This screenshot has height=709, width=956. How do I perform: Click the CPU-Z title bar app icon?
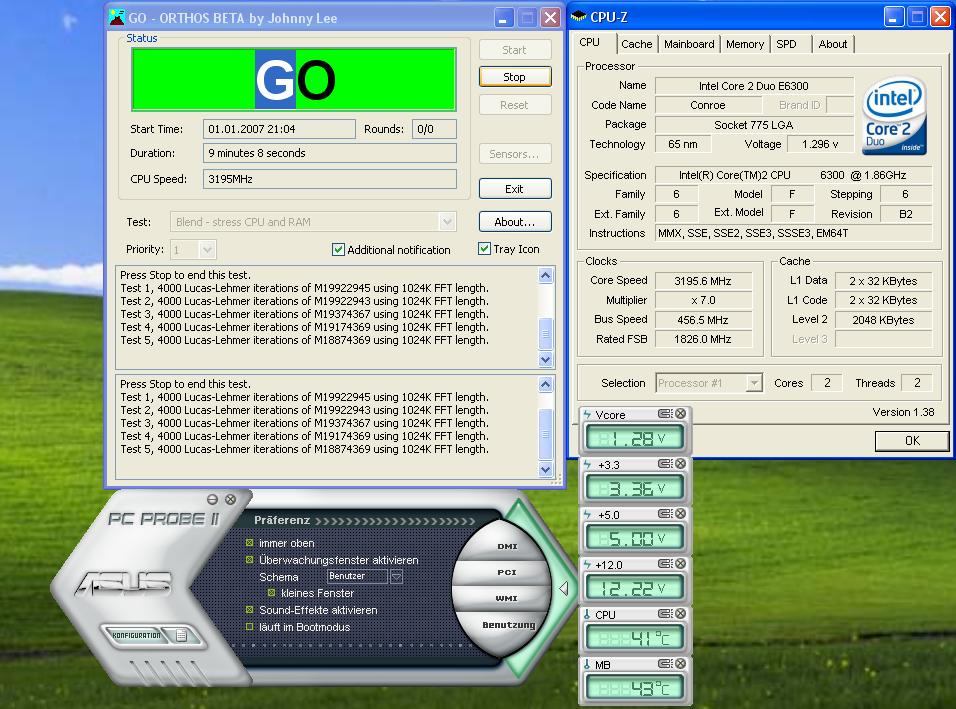578,17
